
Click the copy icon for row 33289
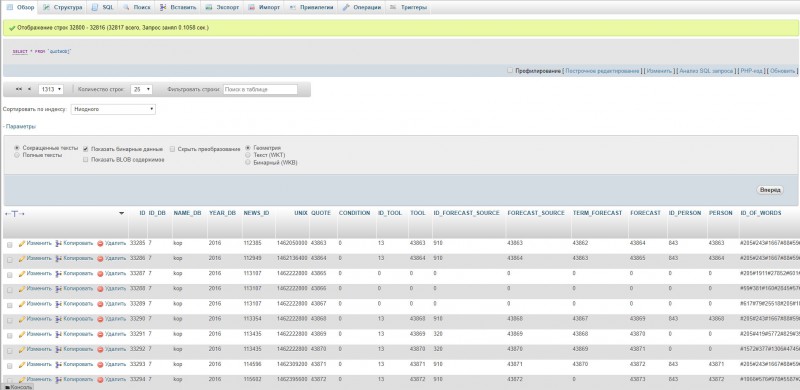[59, 304]
